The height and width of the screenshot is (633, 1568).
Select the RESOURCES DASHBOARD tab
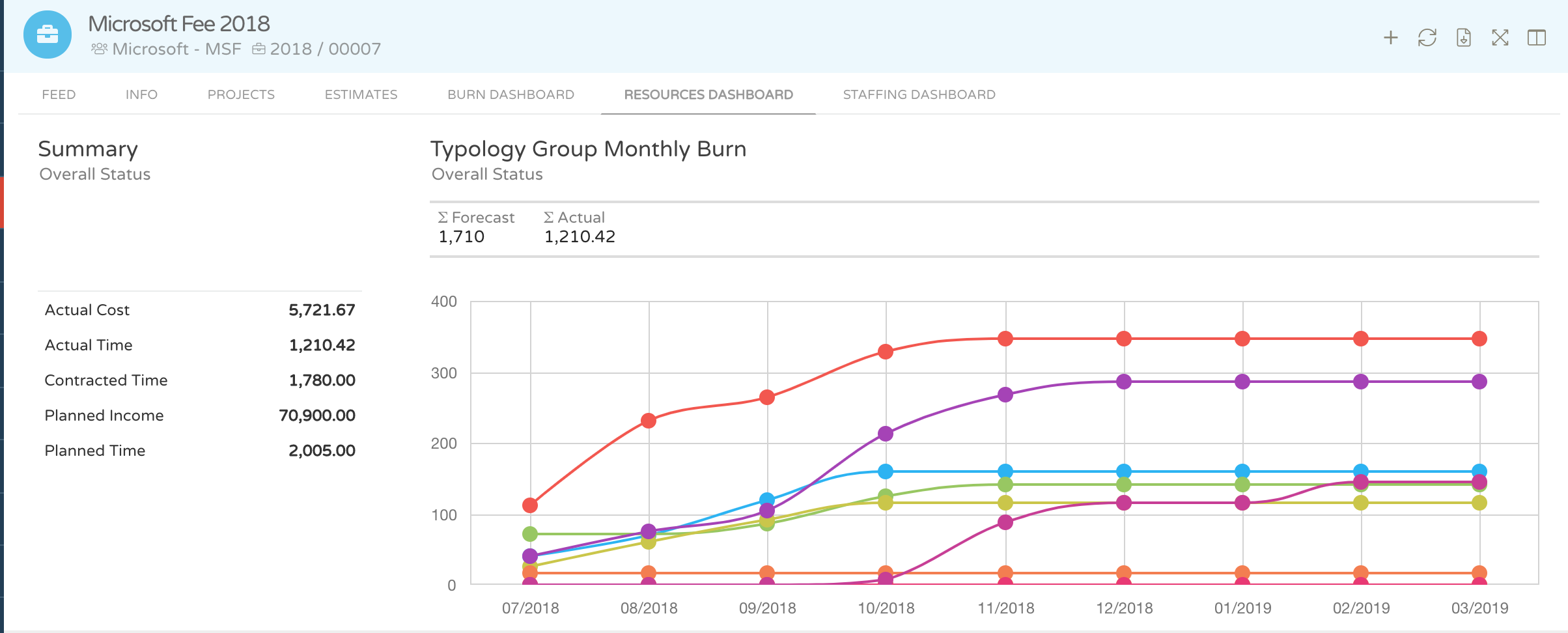(708, 94)
